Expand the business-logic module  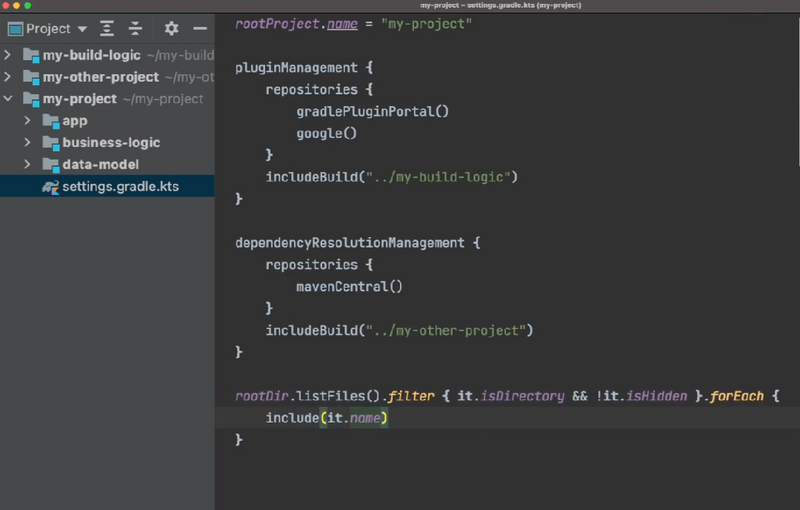[x=28, y=142]
